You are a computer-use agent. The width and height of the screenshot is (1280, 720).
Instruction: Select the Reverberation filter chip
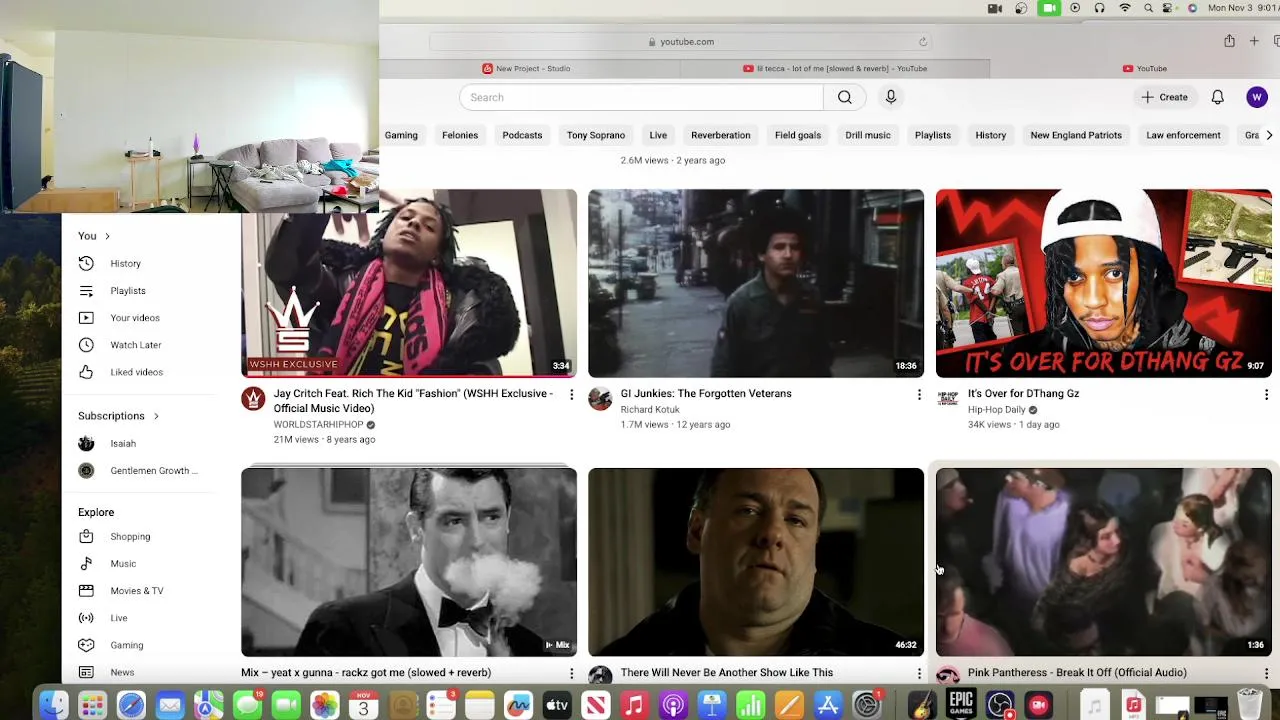tap(720, 135)
